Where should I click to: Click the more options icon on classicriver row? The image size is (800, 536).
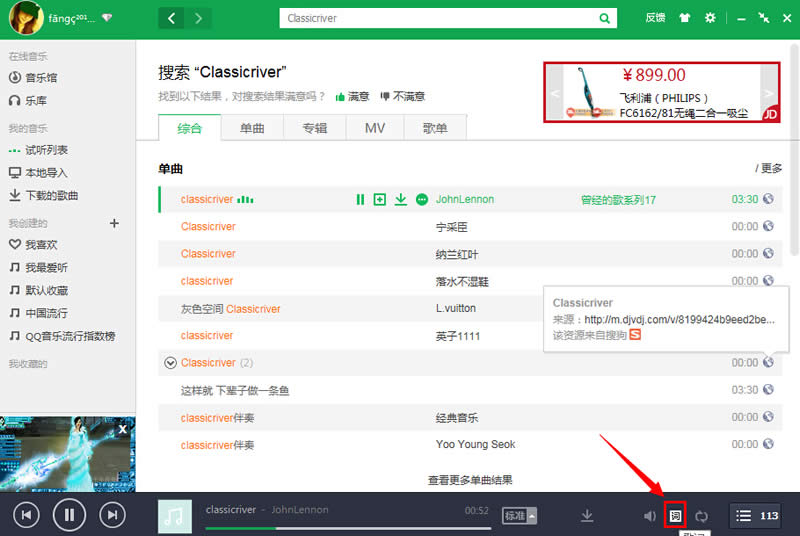[421, 200]
